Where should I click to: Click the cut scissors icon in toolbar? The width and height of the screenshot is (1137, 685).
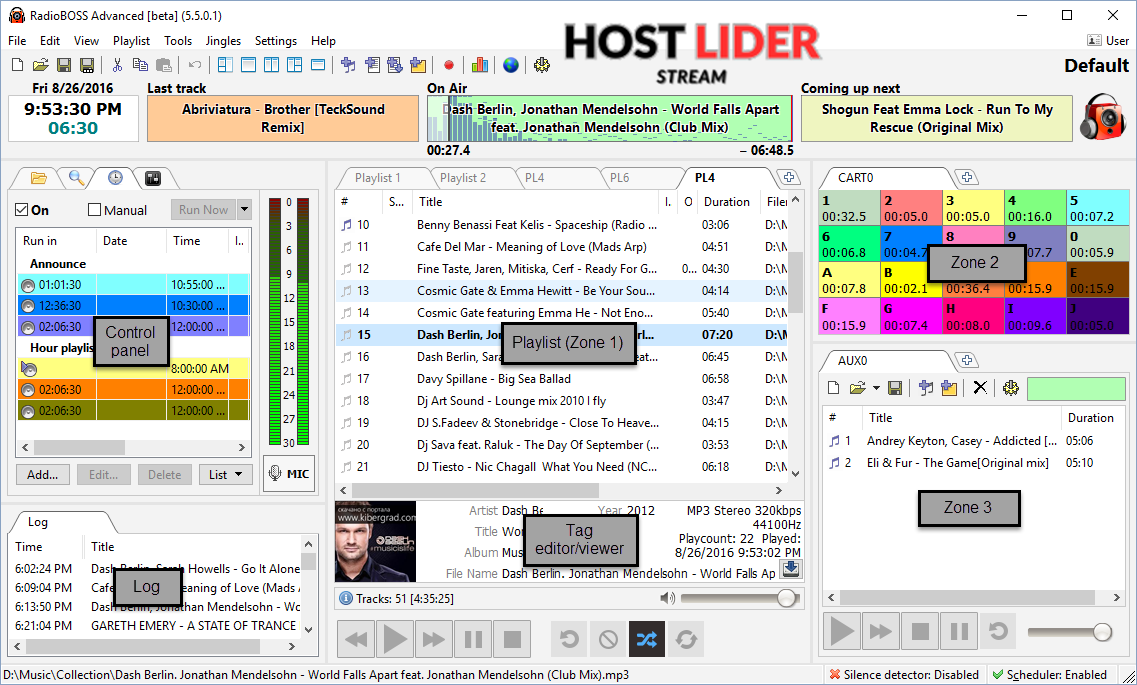tap(117, 65)
